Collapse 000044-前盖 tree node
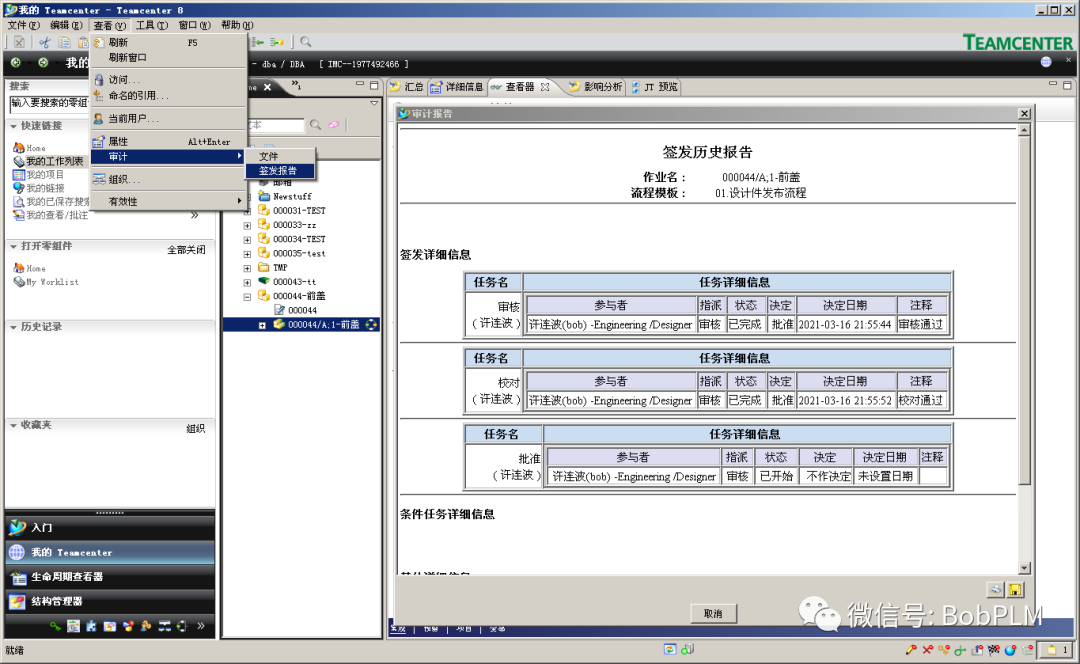 [x=247, y=297]
